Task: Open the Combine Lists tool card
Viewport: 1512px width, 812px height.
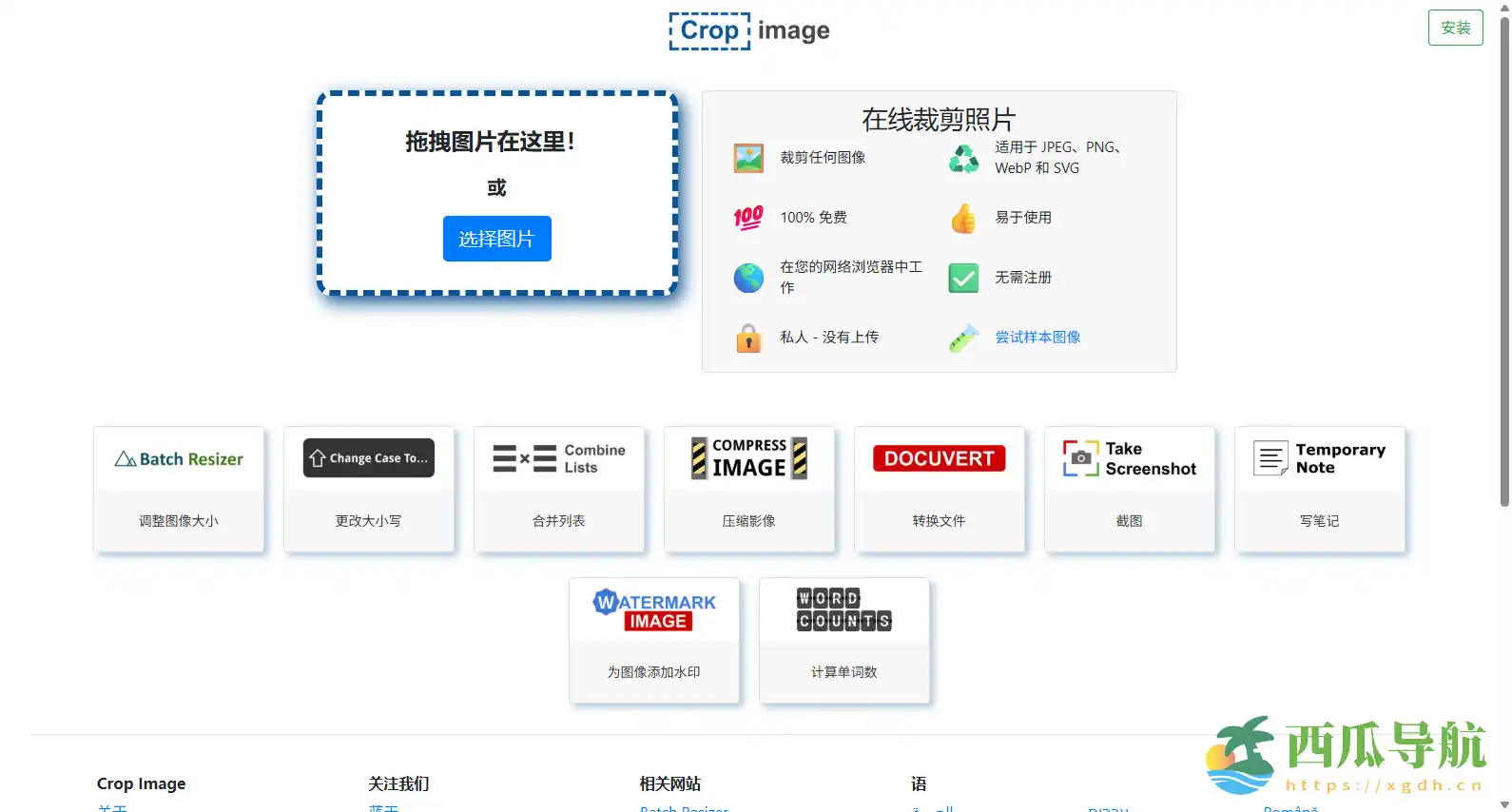Action: click(x=559, y=489)
